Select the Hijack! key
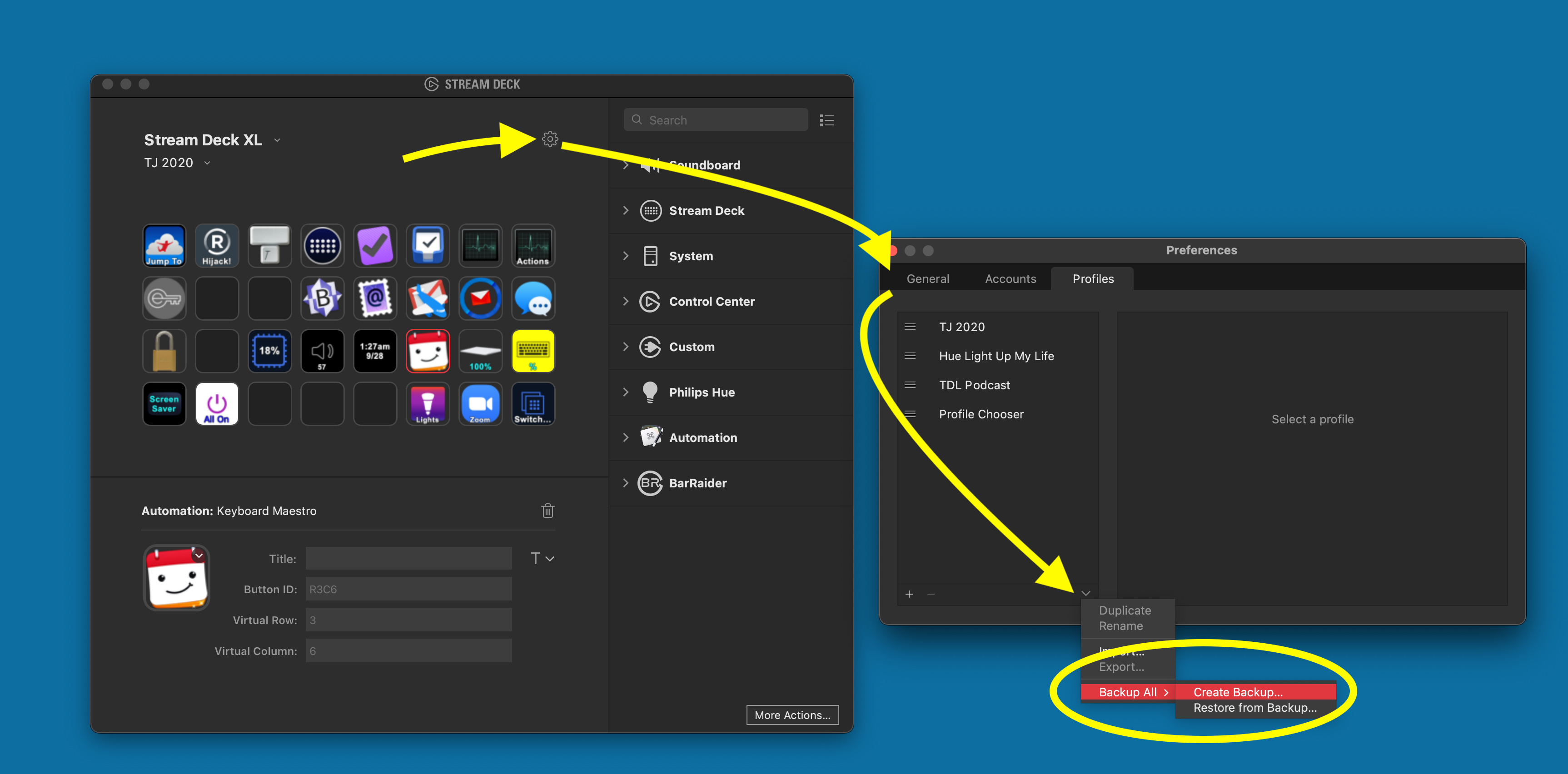This screenshot has height=774, width=1568. pos(217,246)
